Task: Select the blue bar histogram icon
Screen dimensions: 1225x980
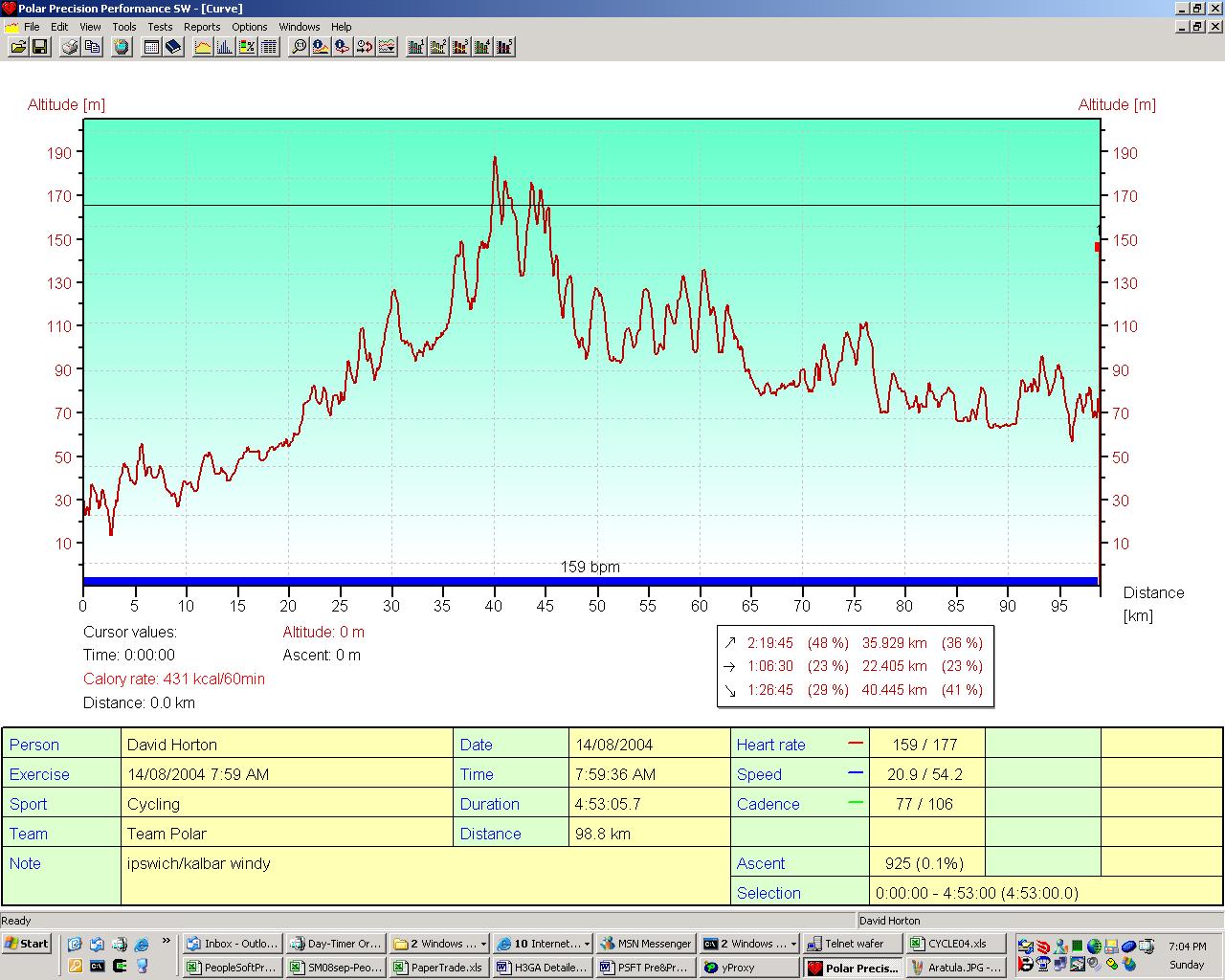Action: click(x=225, y=46)
